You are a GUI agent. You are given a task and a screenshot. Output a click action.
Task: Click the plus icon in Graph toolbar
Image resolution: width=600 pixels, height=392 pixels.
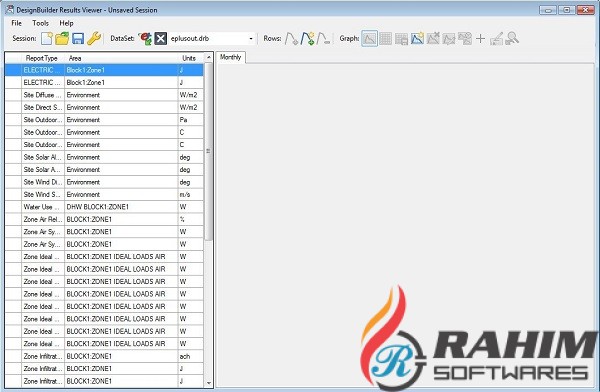(x=481, y=38)
